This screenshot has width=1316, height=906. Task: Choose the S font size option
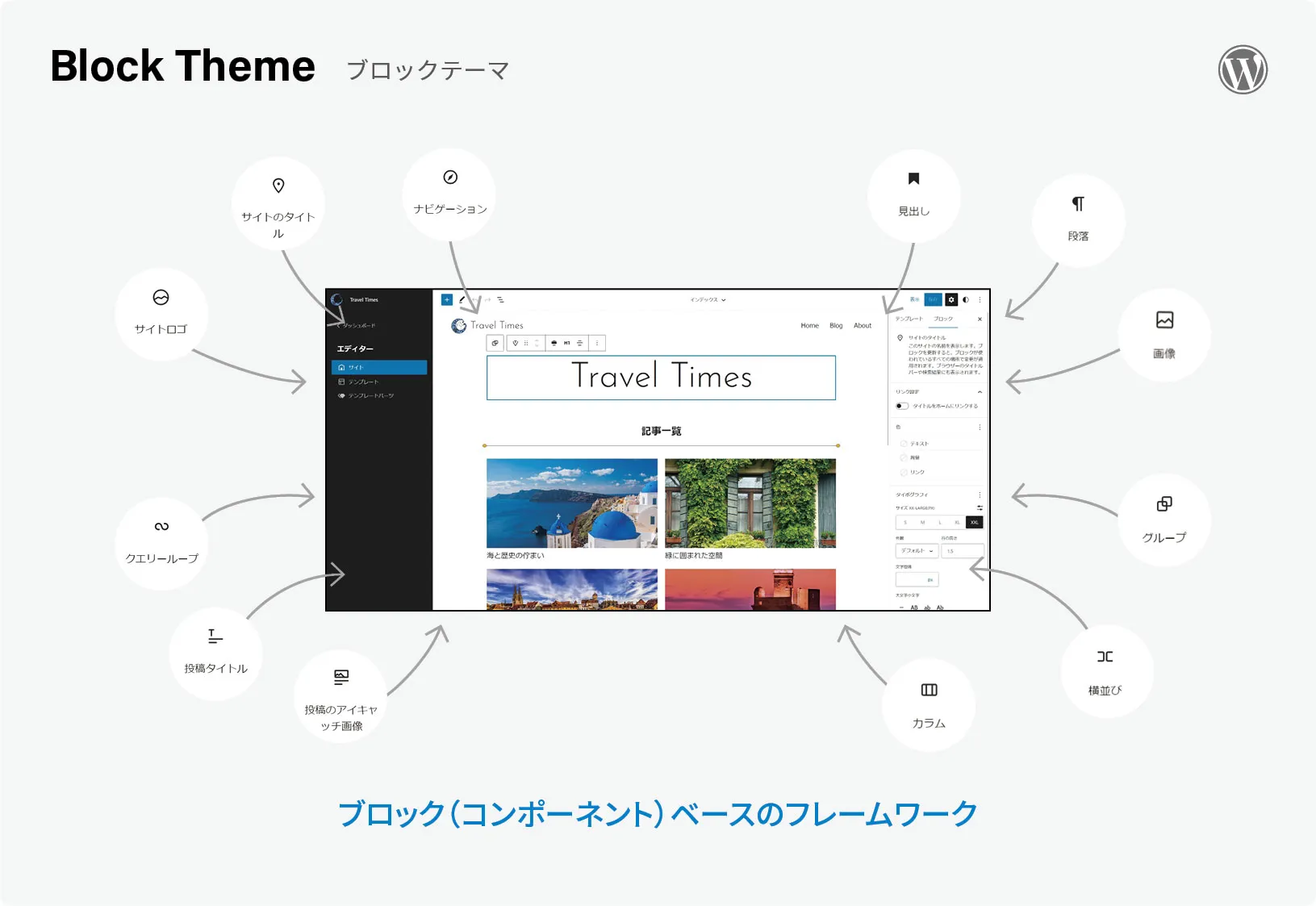(x=905, y=523)
